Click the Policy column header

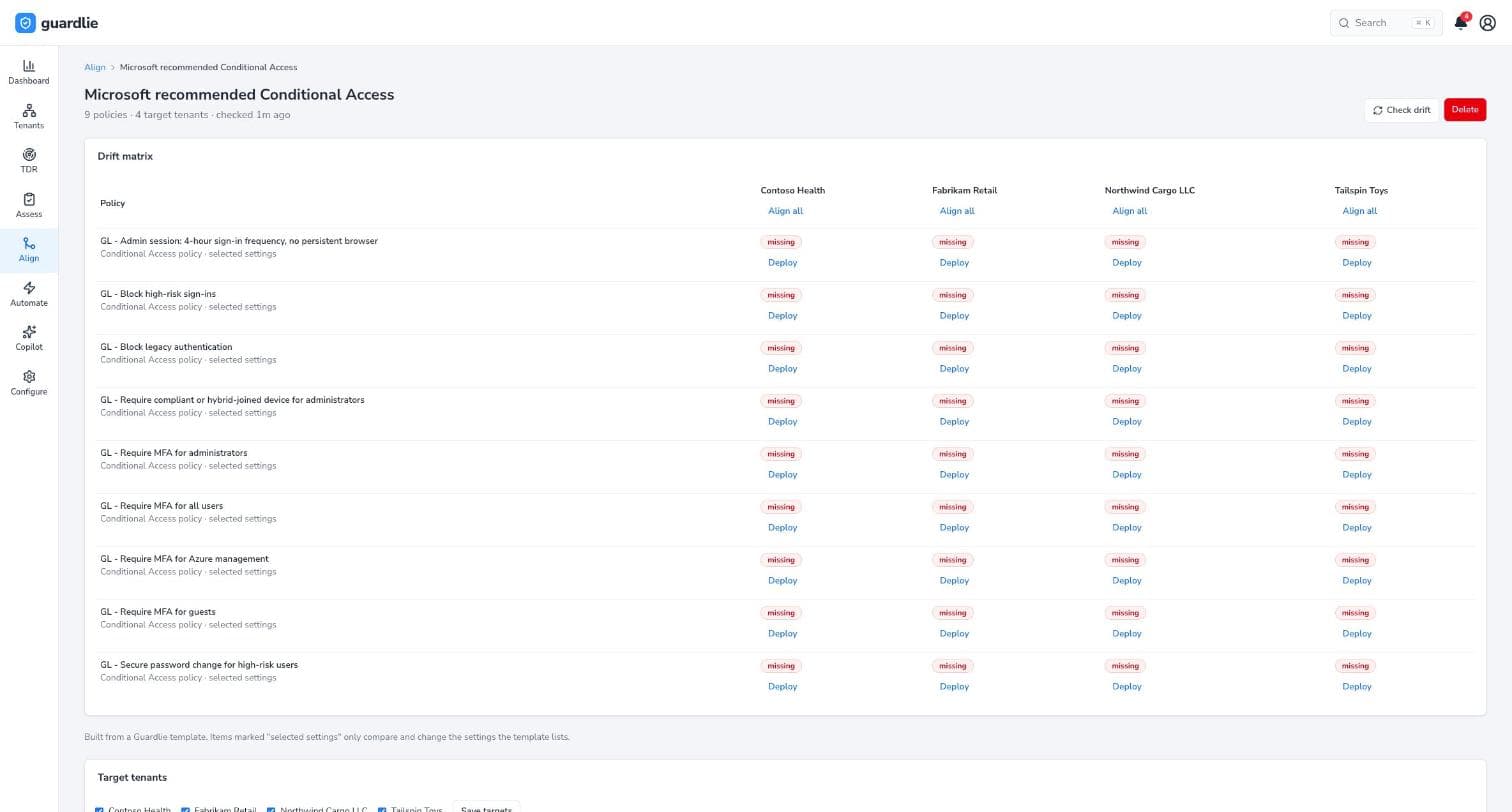tap(112, 204)
